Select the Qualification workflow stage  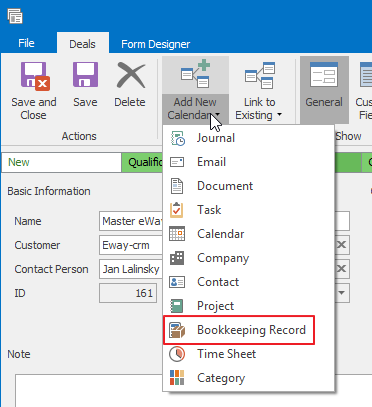click(x=143, y=162)
